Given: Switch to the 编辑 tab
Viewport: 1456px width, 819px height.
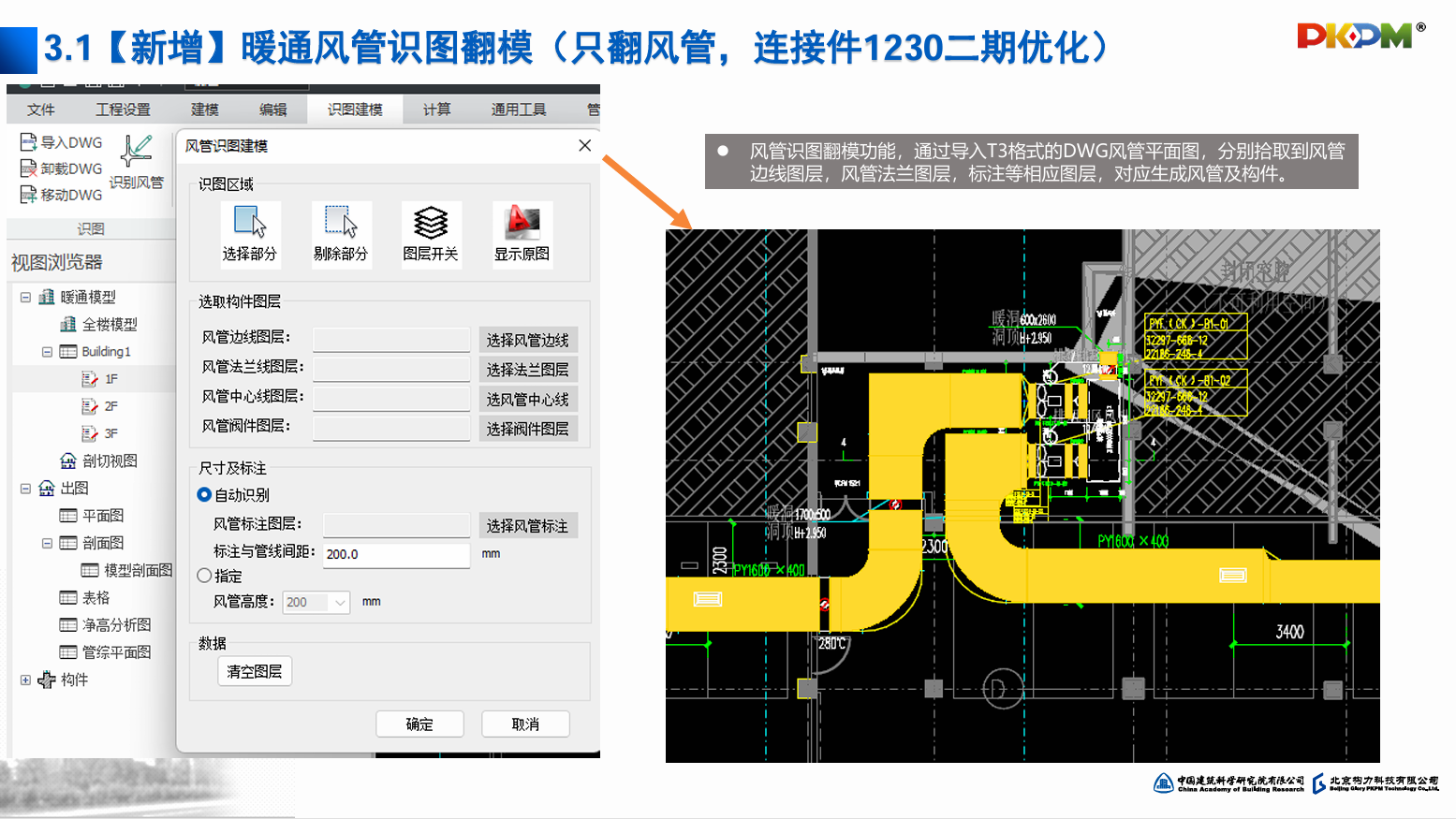Looking at the screenshot, I should tap(273, 110).
